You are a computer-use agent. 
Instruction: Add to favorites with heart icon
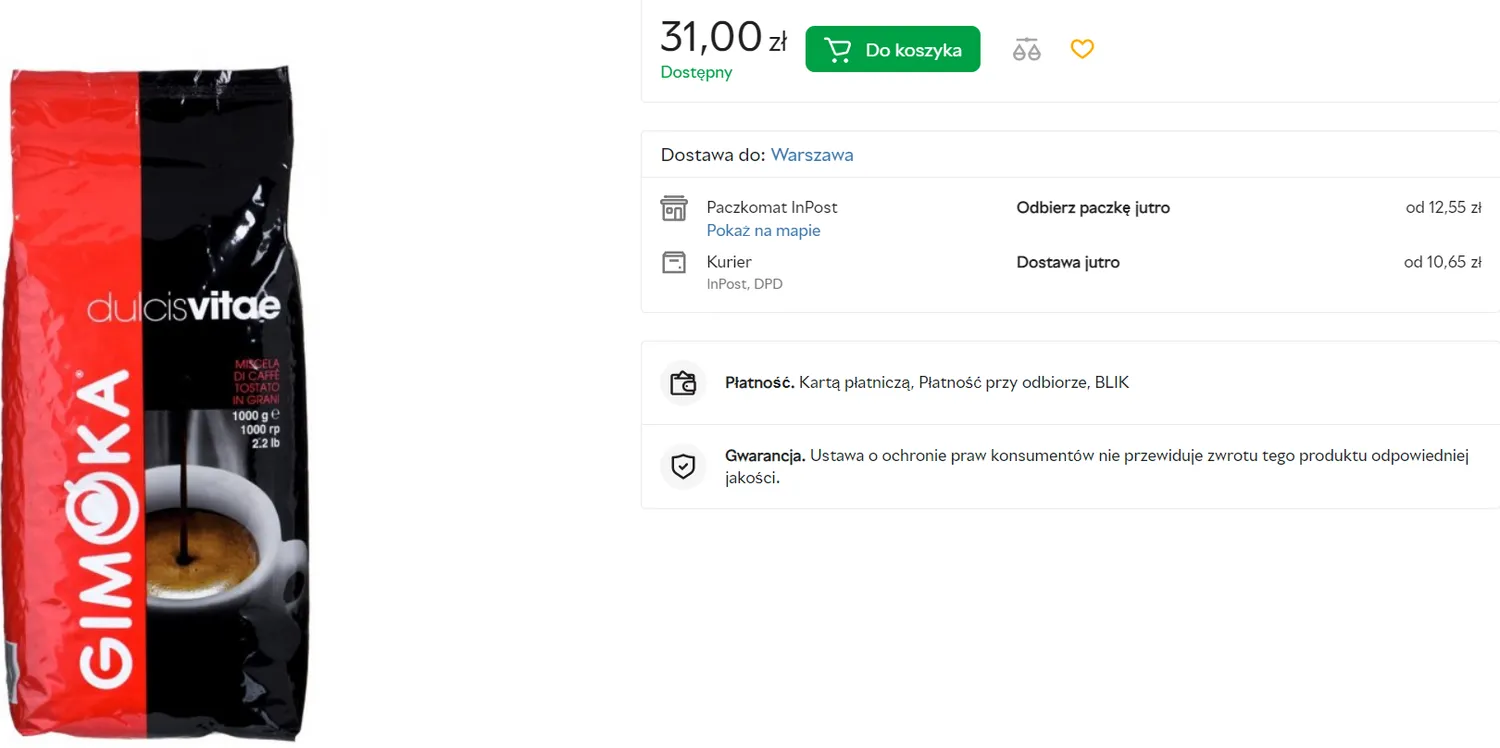coord(1082,48)
